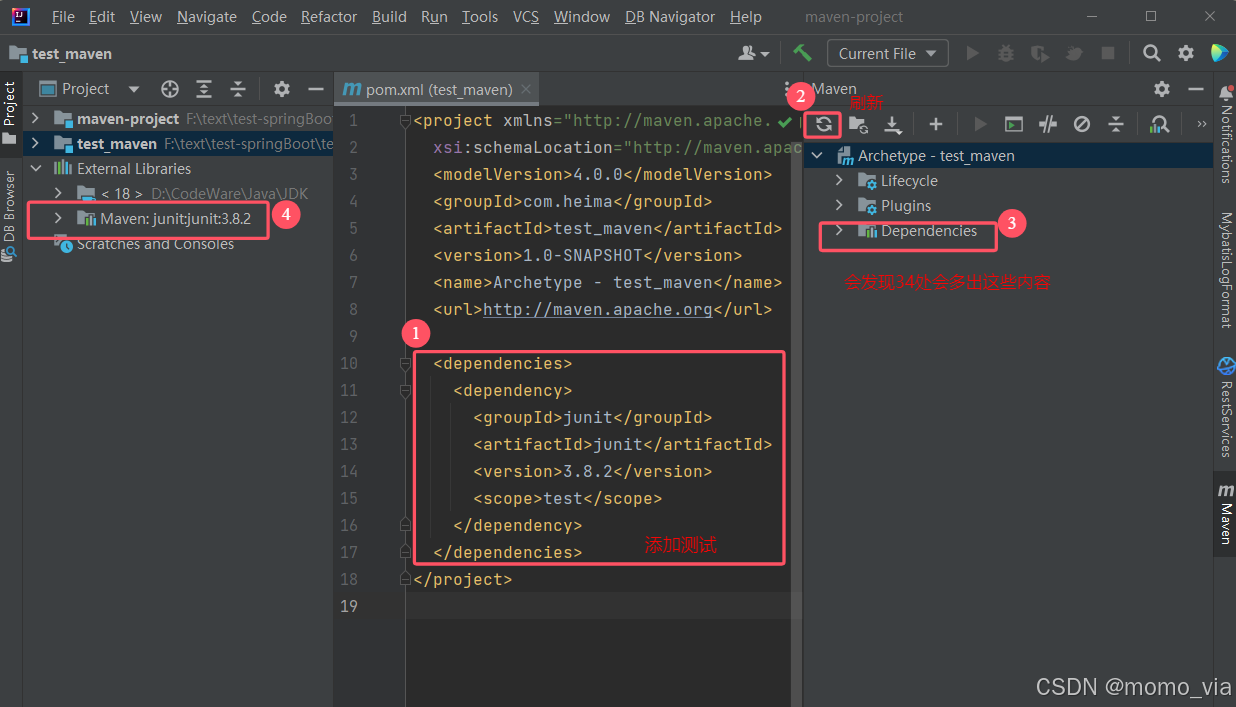Image resolution: width=1236 pixels, height=707 pixels.
Task: Click the green inspection checkmark in editor
Action: click(x=784, y=121)
